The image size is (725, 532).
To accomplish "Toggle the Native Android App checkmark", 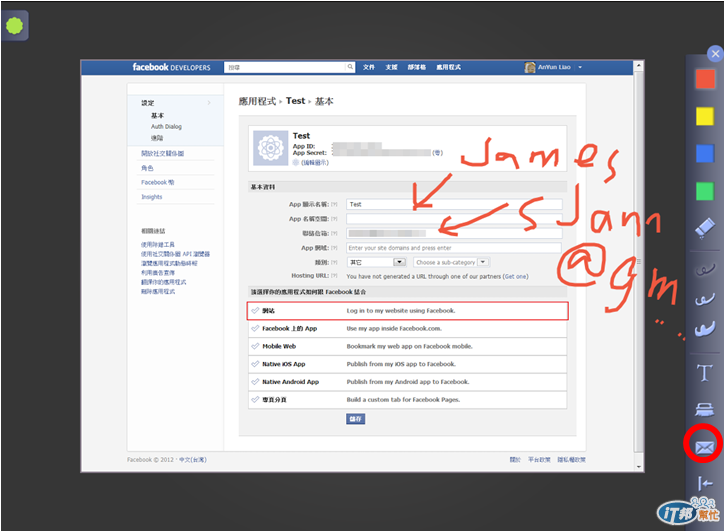I will coord(255,382).
